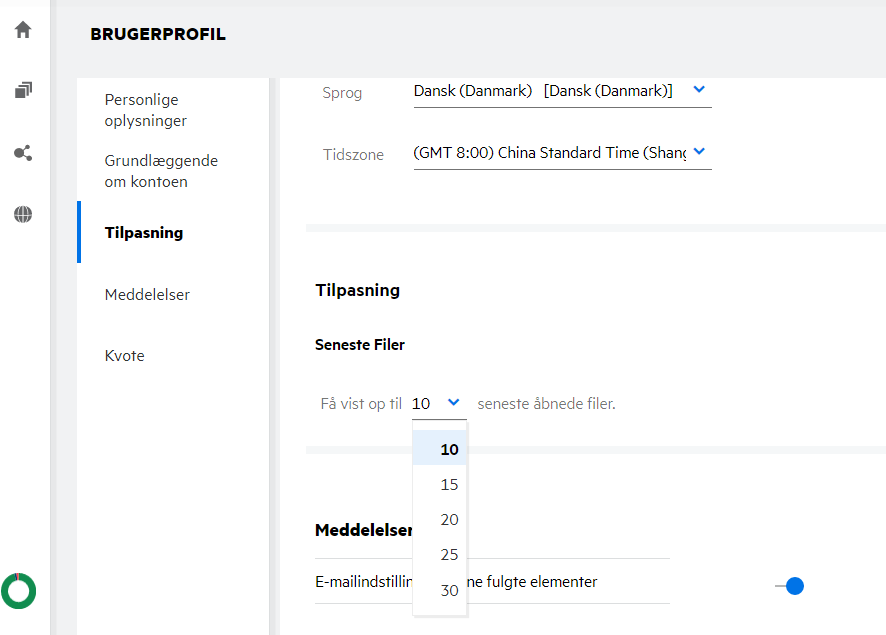Click the green quota ring icon

point(19,590)
